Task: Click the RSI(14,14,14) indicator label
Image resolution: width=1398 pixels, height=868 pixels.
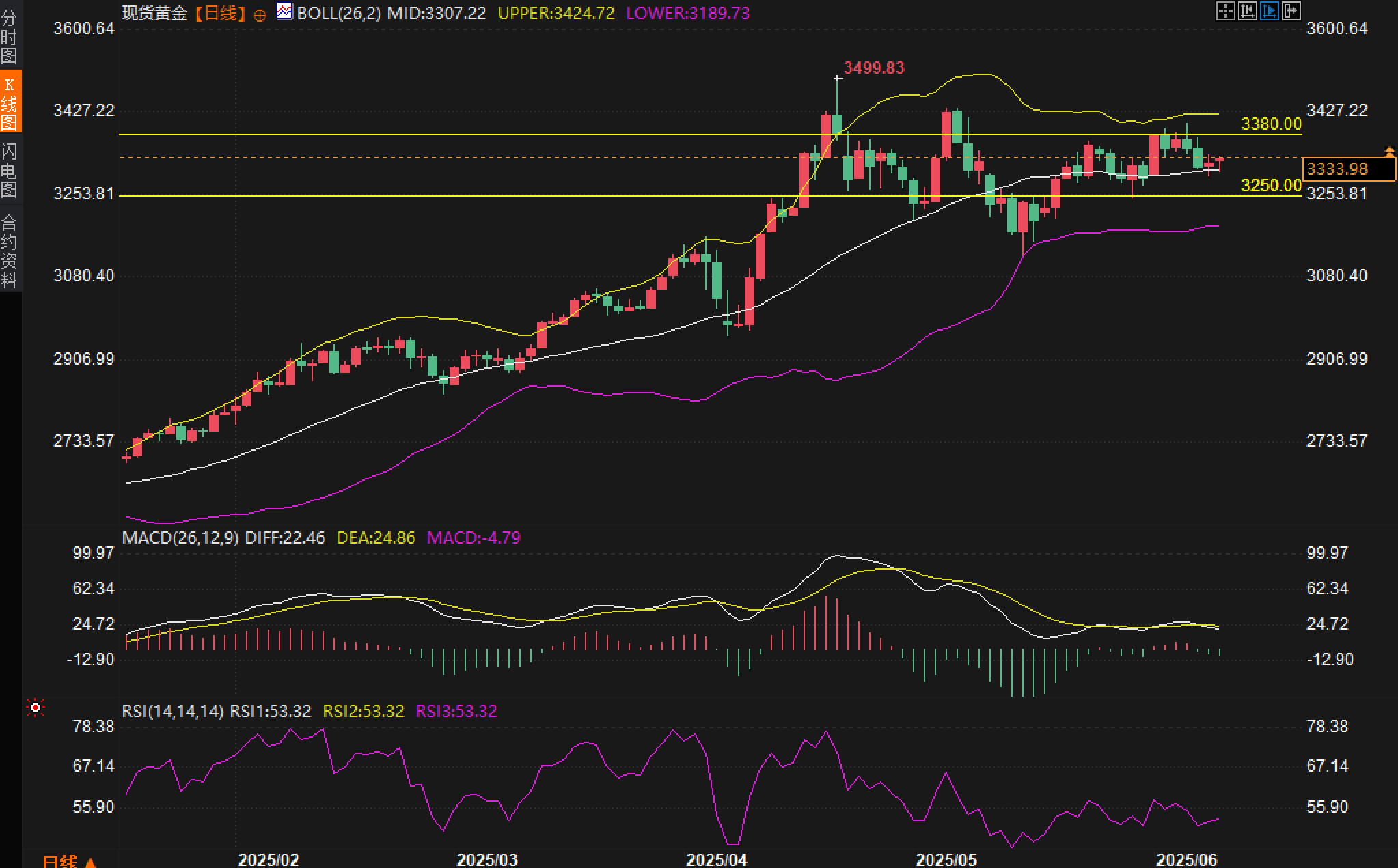Action: coord(173,712)
